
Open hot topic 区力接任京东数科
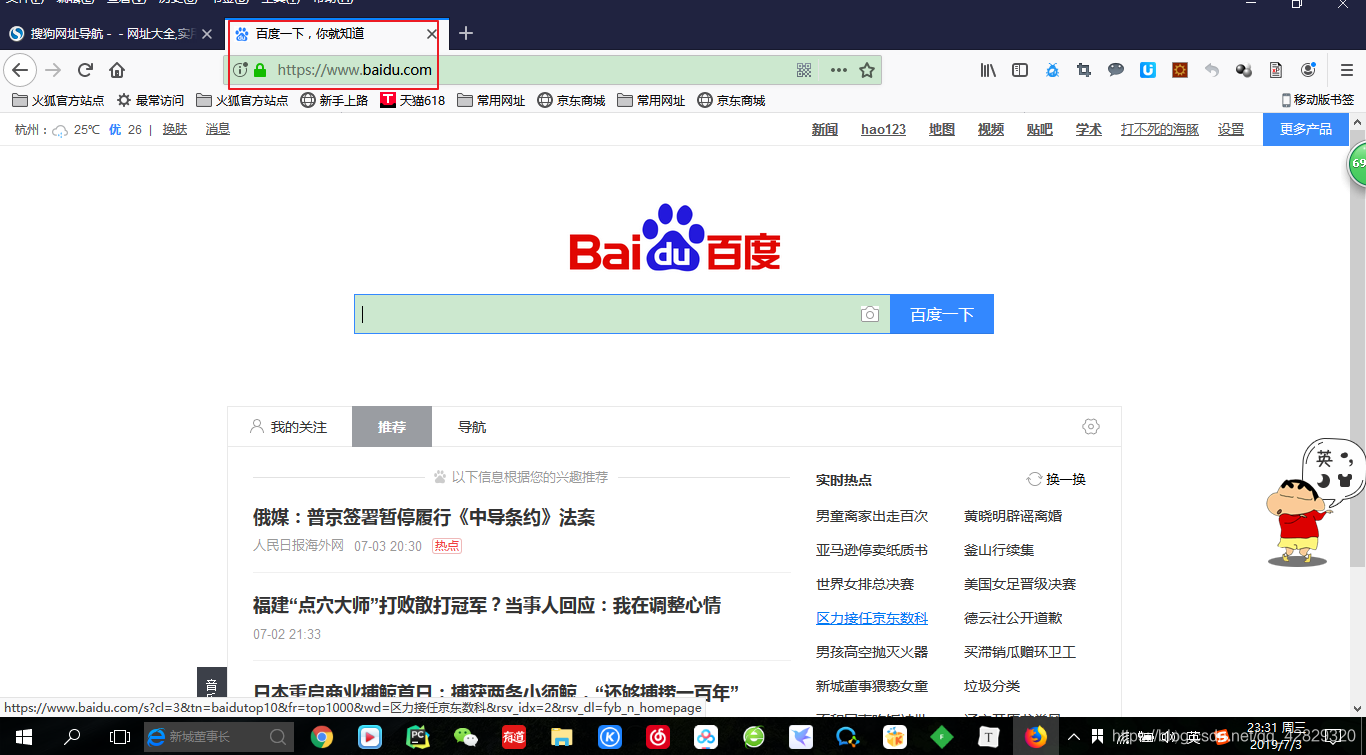tap(872, 618)
